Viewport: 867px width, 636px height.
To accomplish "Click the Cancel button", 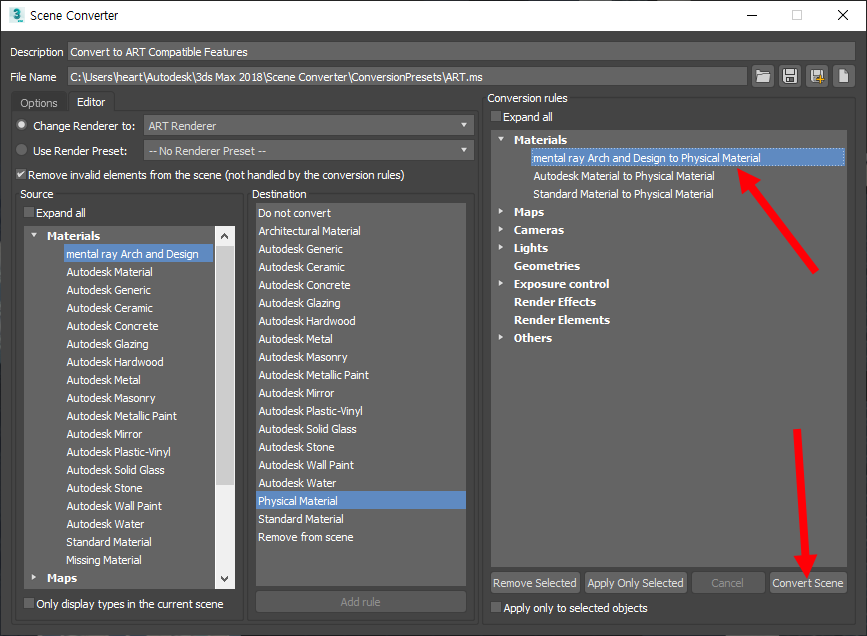I will [727, 583].
